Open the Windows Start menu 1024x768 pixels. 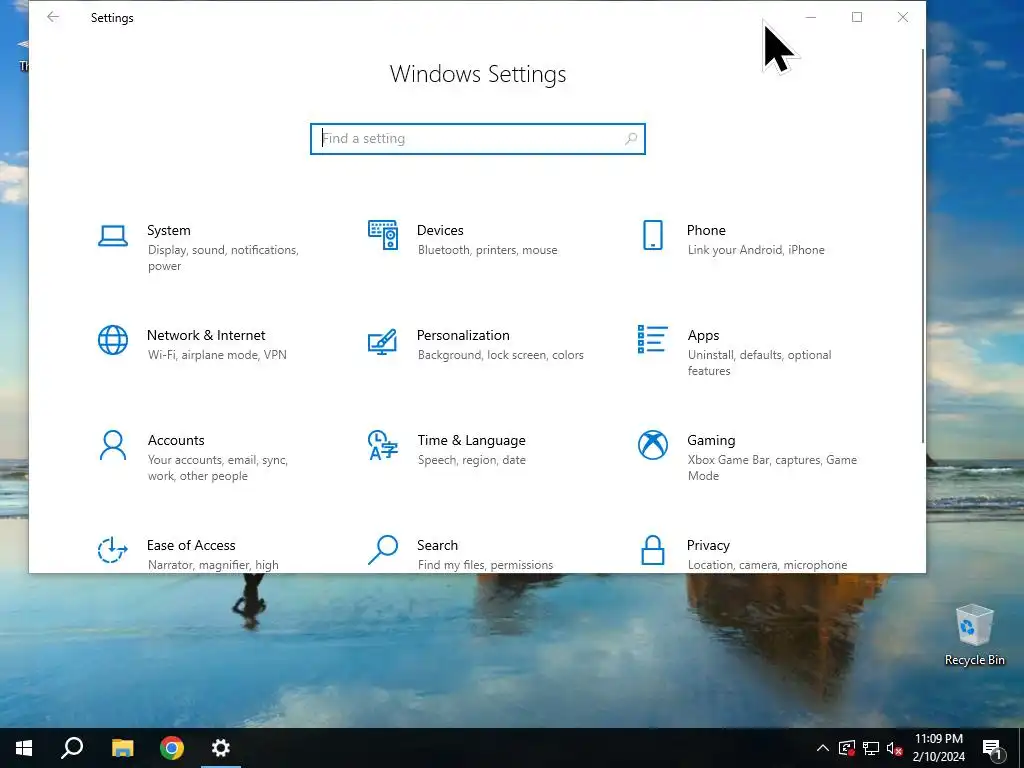pos(24,748)
